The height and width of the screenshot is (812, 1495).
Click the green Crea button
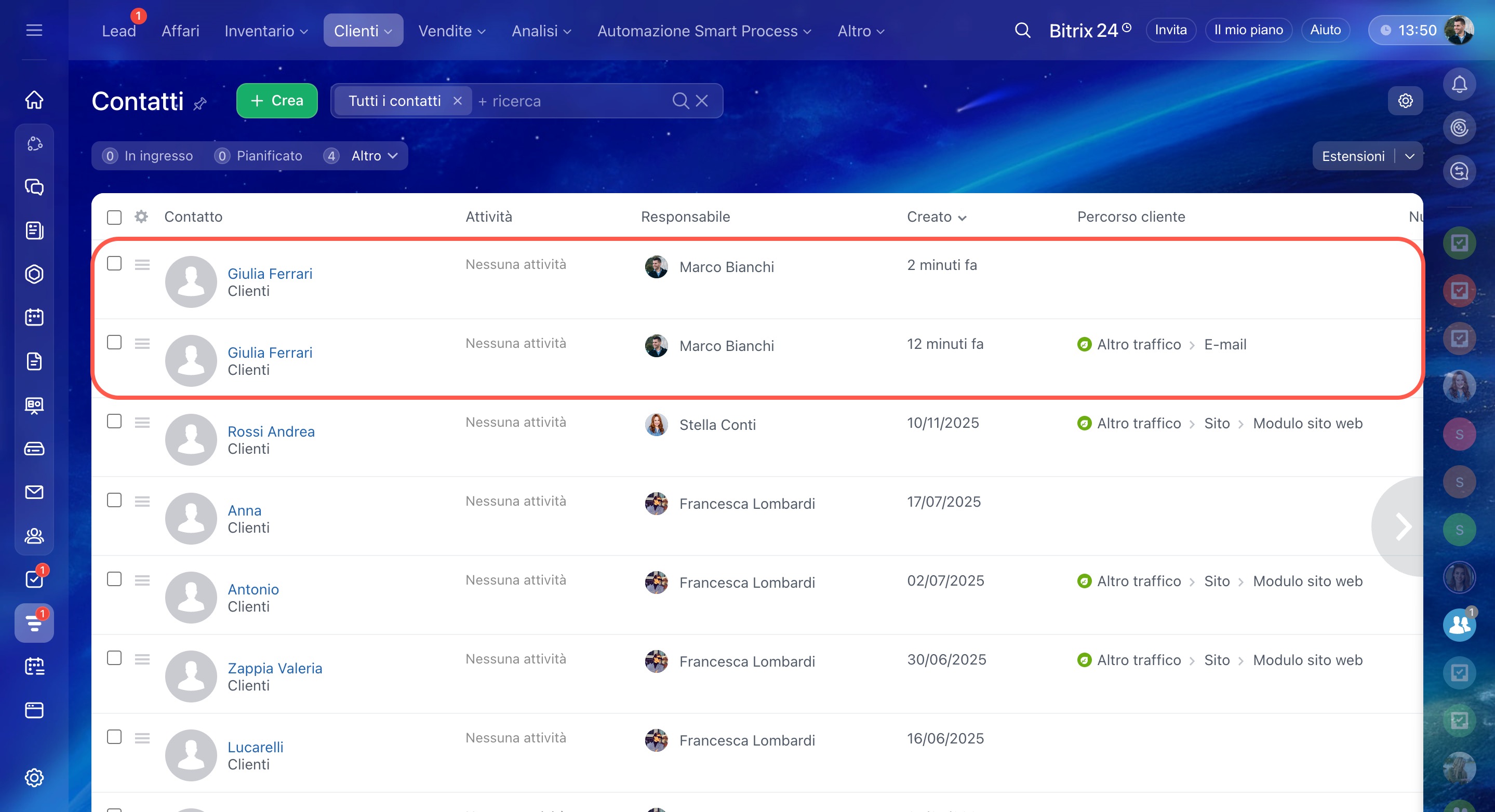point(277,101)
